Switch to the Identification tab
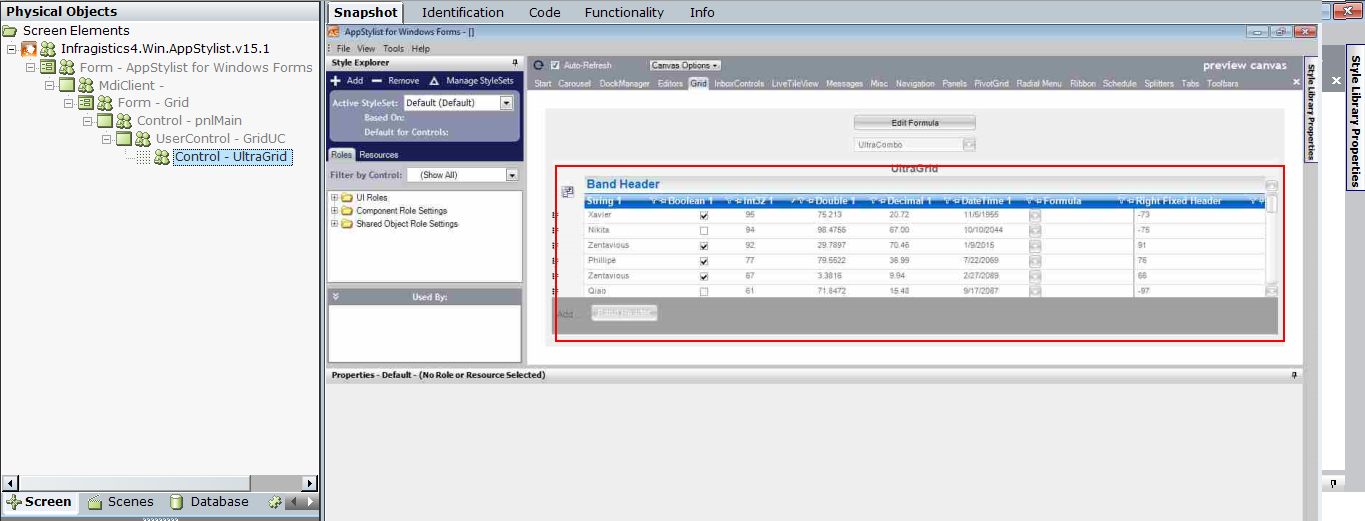This screenshot has height=521, width=1365. pyautogui.click(x=462, y=13)
